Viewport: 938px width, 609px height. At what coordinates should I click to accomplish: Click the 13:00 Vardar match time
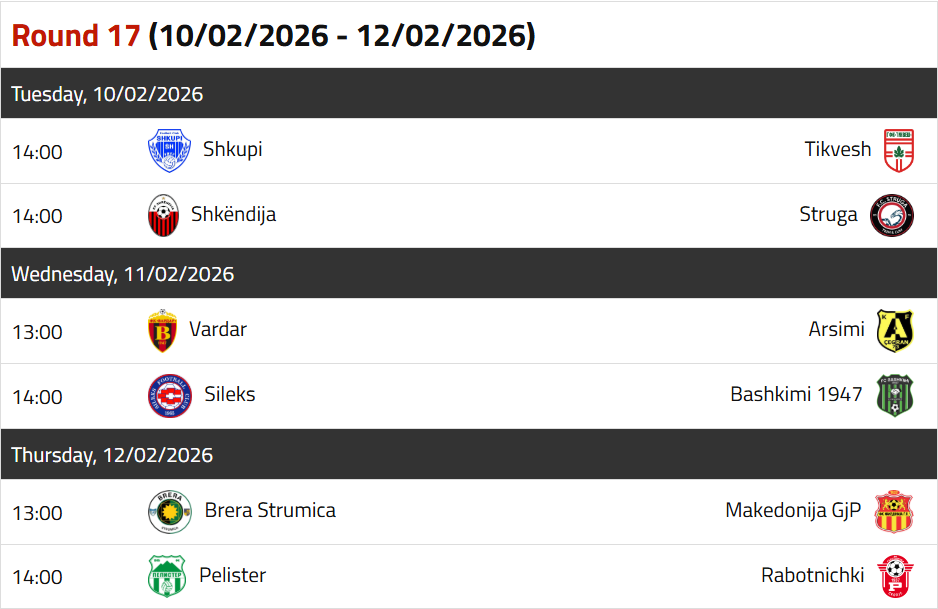click(x=37, y=332)
